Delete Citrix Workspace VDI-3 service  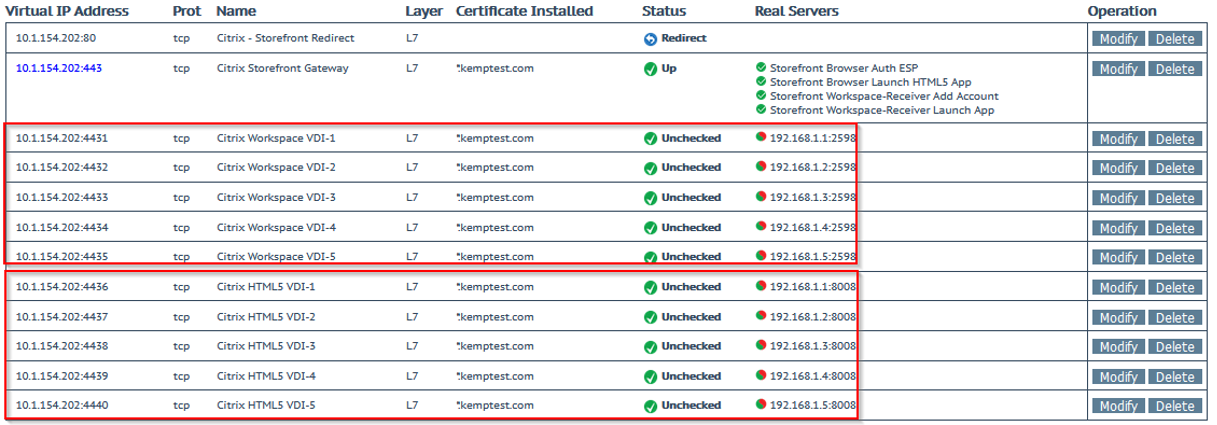tap(1174, 198)
